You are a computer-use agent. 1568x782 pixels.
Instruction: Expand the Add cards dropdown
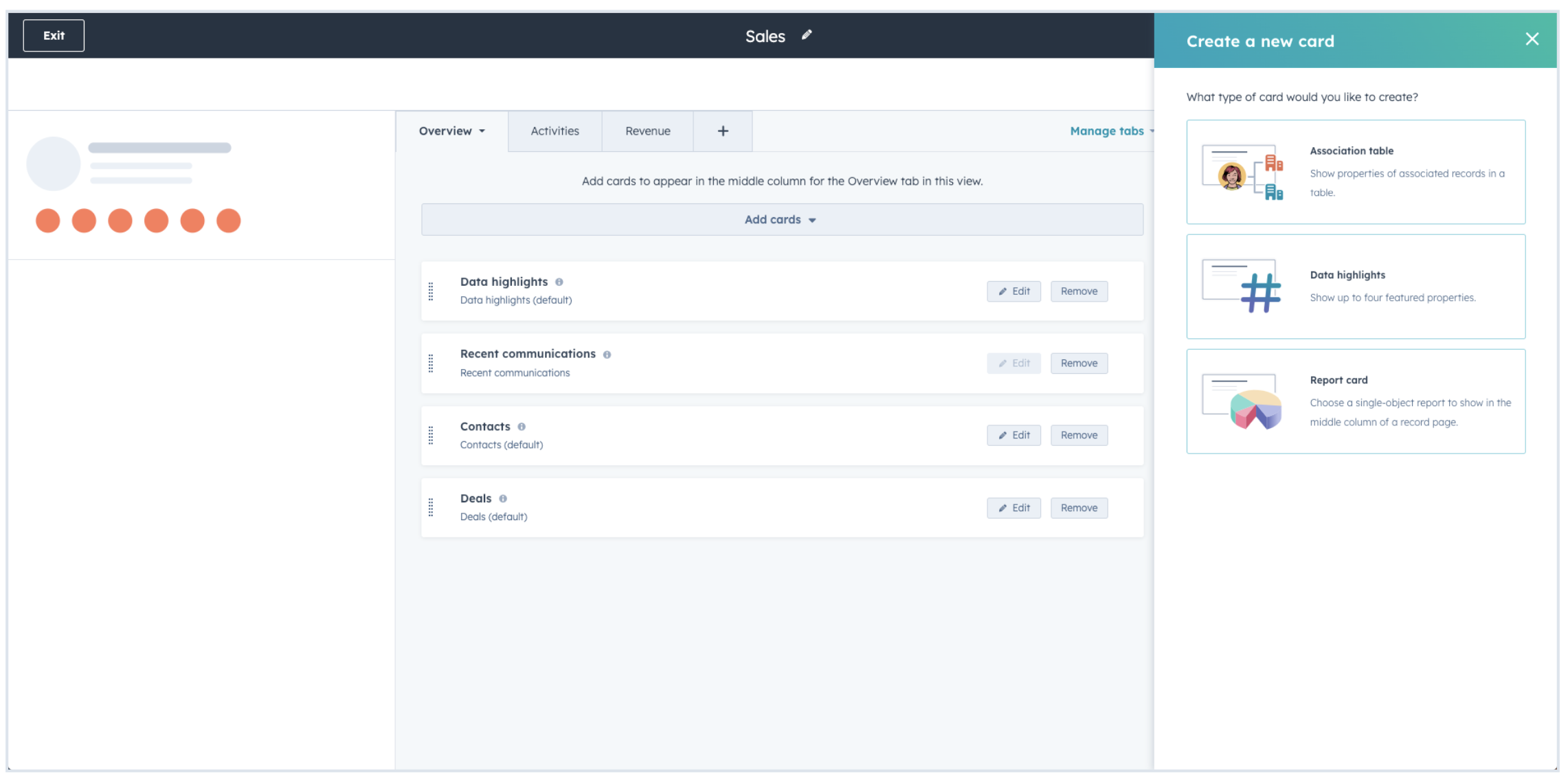coord(780,219)
